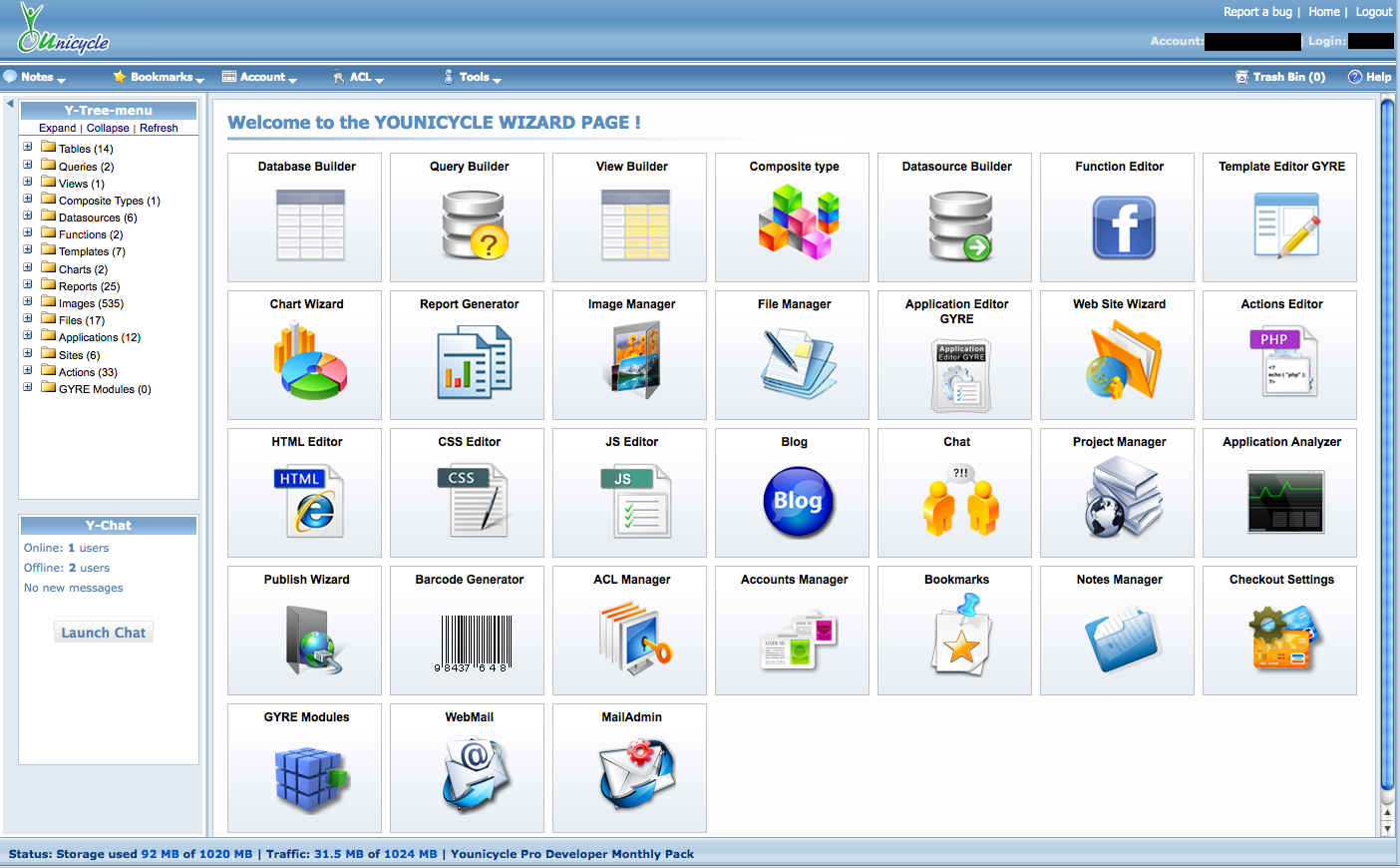This screenshot has width=1400, height=868.
Task: Open the WebMail envelope icon
Action: coord(474,775)
